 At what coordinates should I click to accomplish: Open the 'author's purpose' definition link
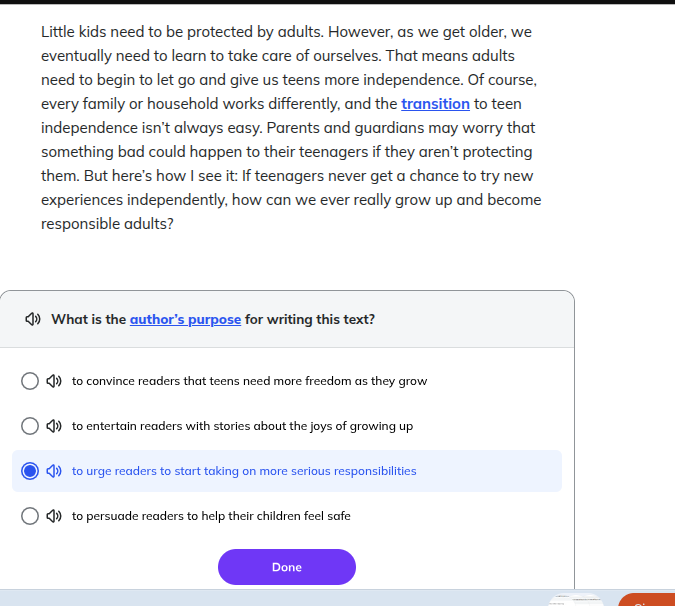(x=185, y=320)
